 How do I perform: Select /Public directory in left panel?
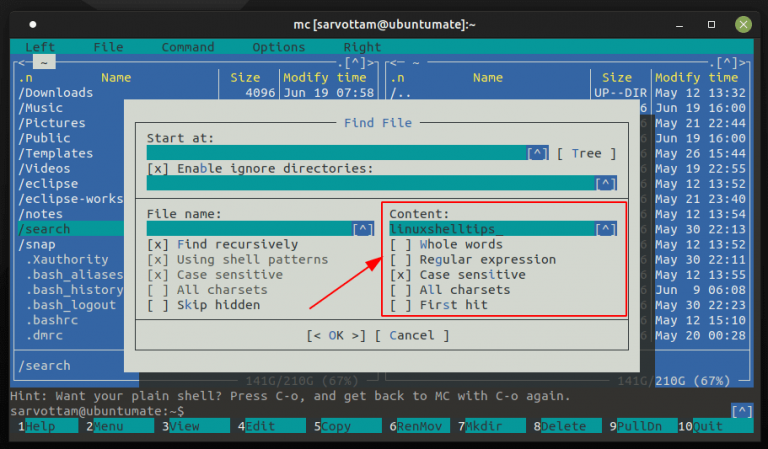click(44, 138)
